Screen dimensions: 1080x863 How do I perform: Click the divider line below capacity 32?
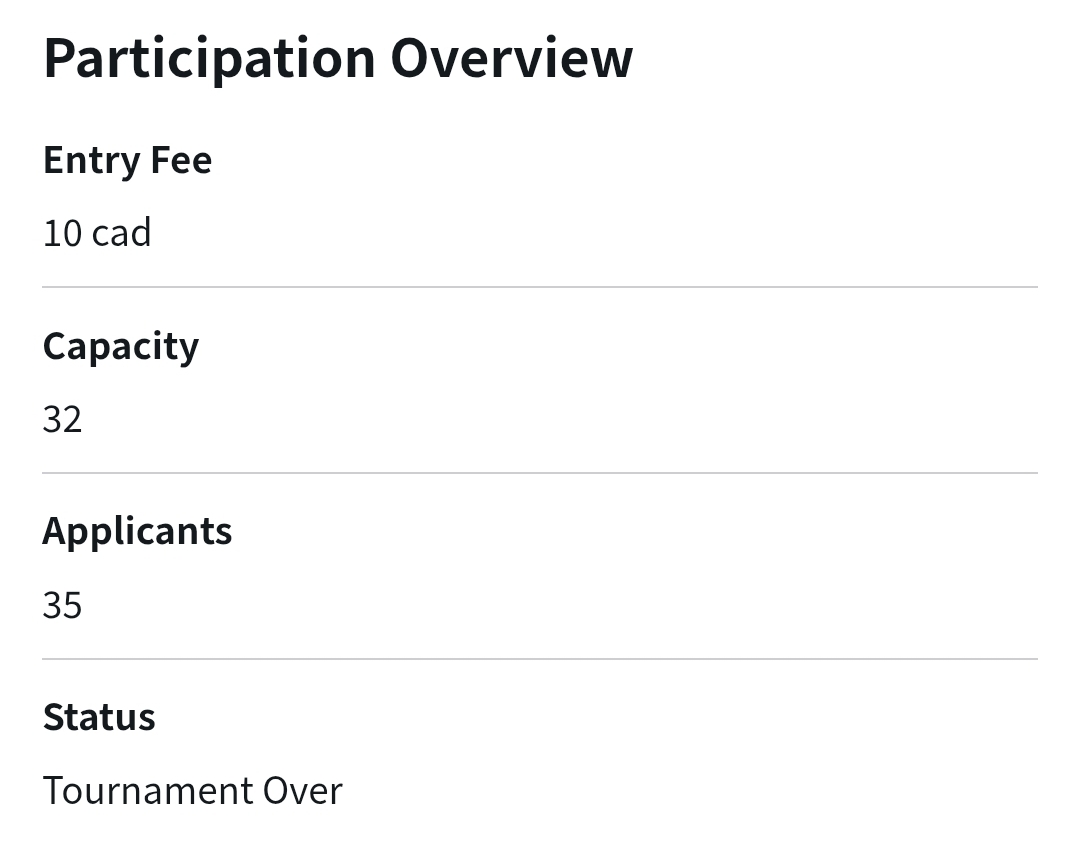(540, 473)
